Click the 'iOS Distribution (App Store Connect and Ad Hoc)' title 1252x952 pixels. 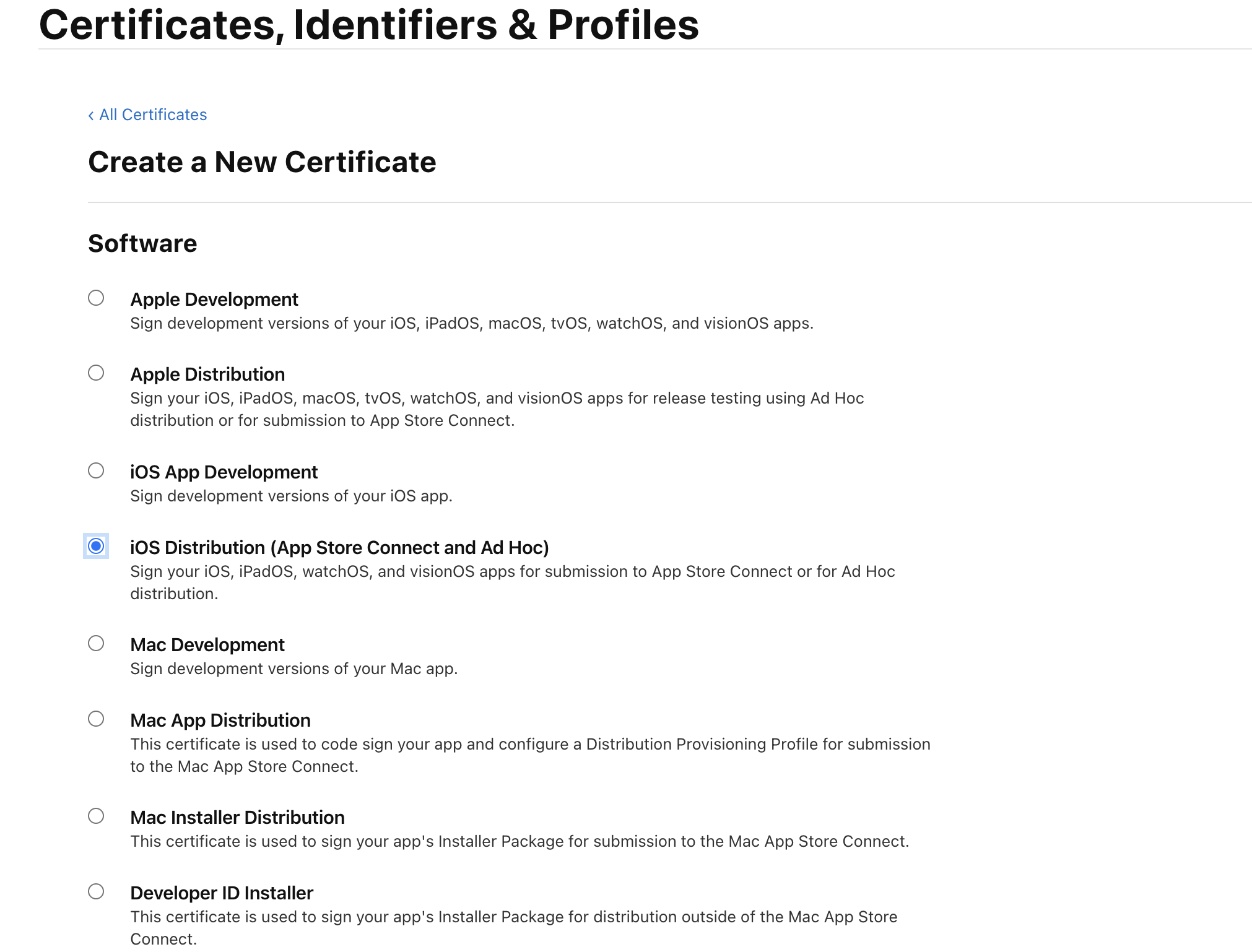pos(339,548)
